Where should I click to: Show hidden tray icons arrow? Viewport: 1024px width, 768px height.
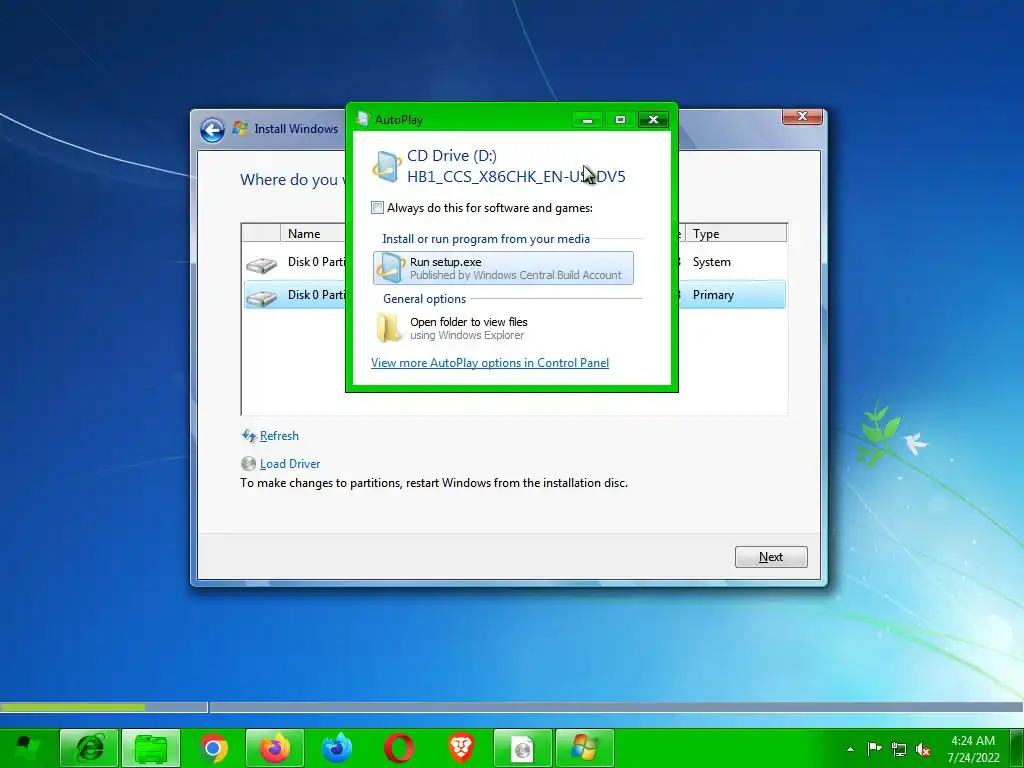pyautogui.click(x=850, y=749)
